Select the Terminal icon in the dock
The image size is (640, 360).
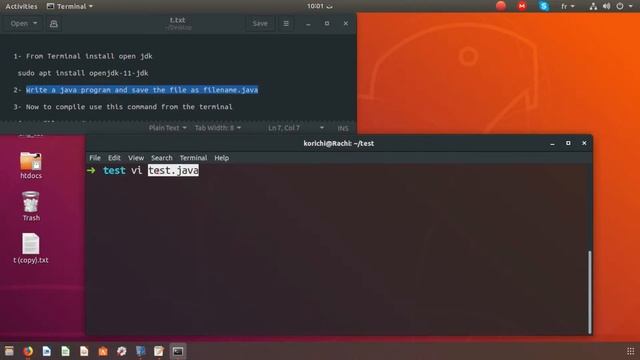coord(178,351)
